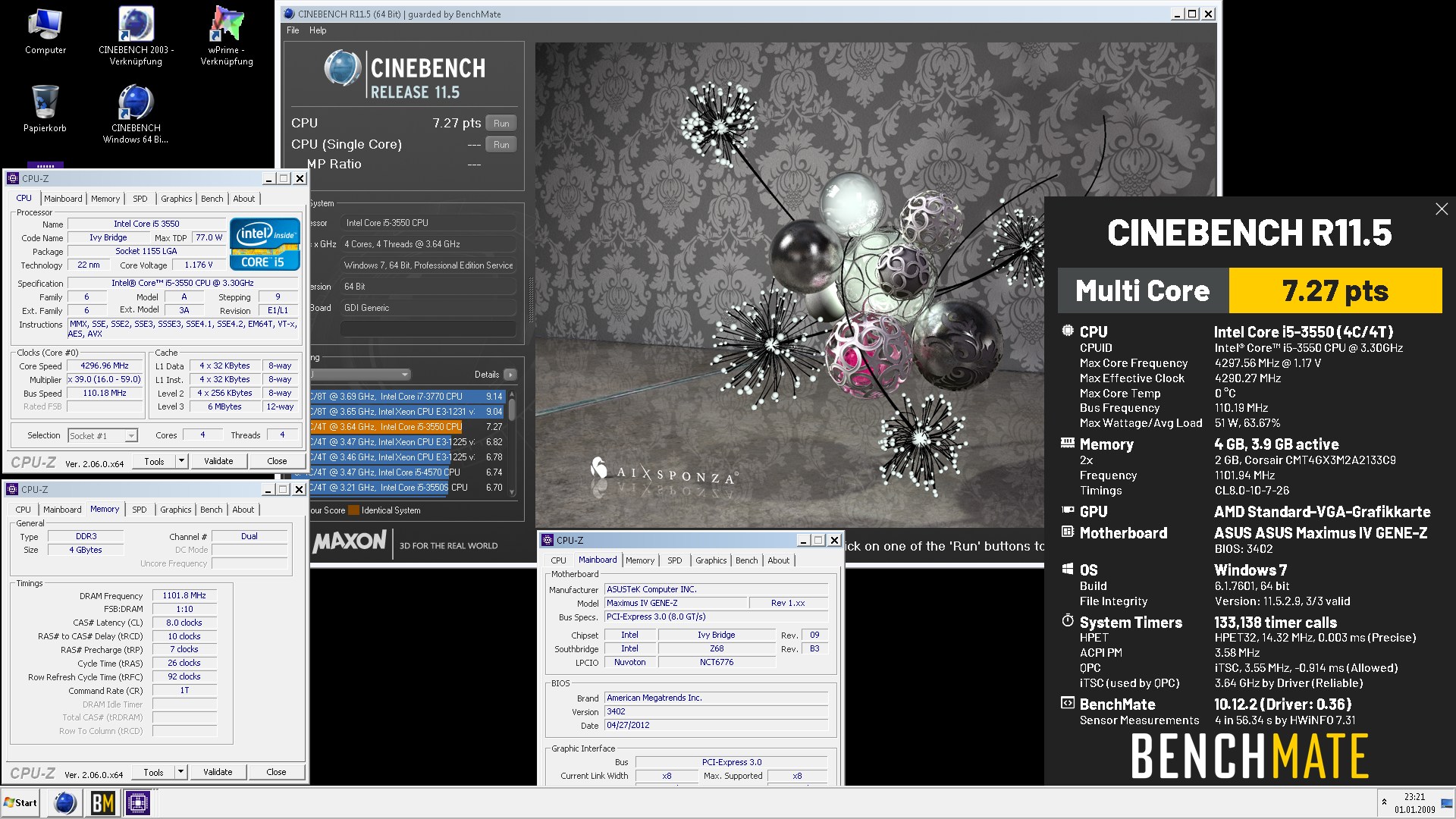
Task: Switch to Graphics tab in Mainboard CPU-Z window
Action: pos(711,560)
